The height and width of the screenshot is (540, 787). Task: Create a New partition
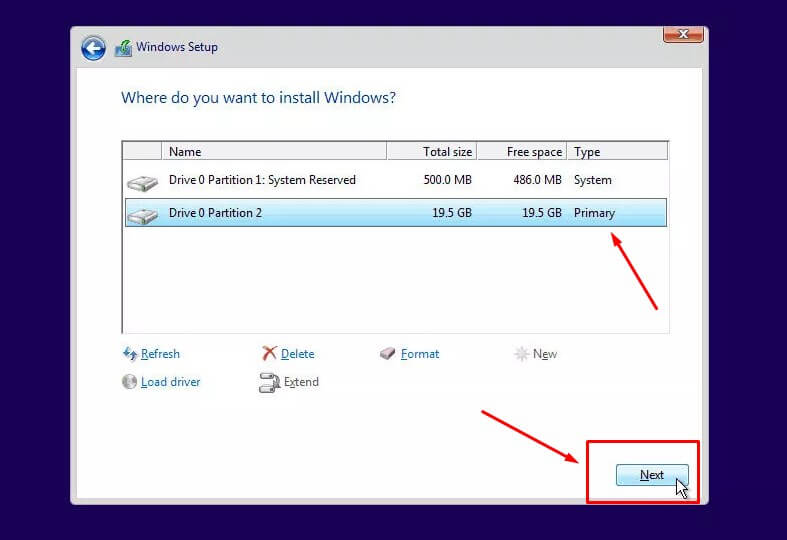(x=545, y=354)
